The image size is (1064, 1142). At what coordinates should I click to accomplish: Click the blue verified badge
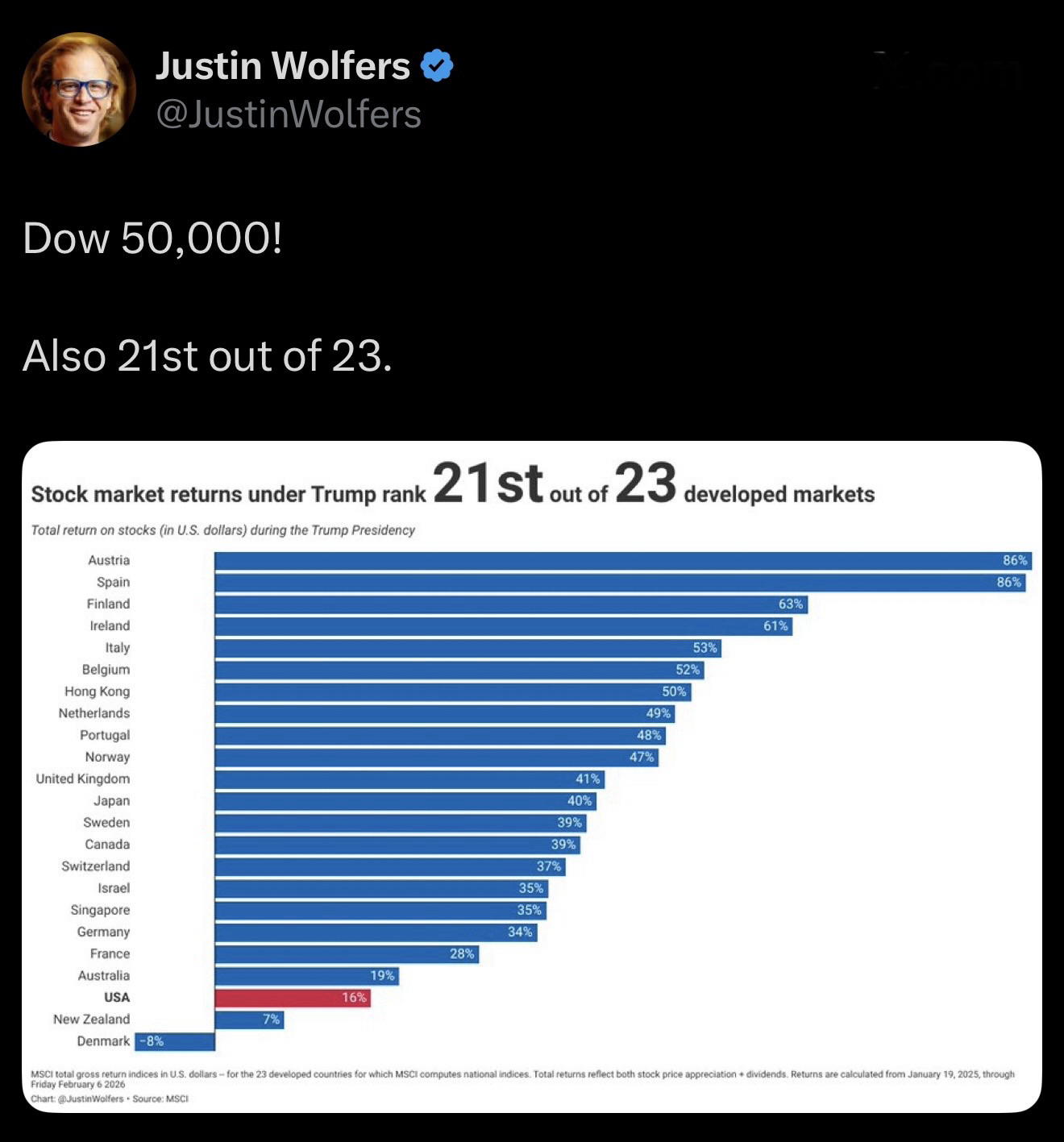point(437,65)
